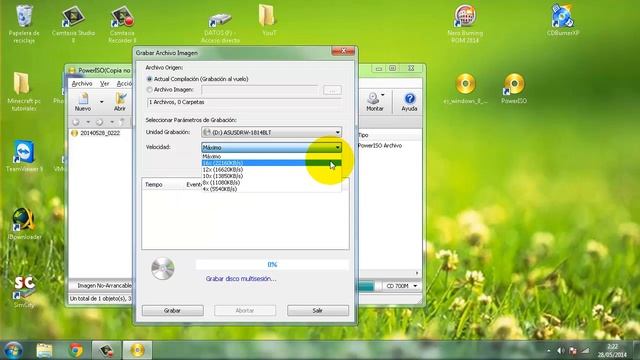Image resolution: width=640 pixels, height=360 pixels.
Task: Open YouT folder on desktop
Action: click(268, 20)
